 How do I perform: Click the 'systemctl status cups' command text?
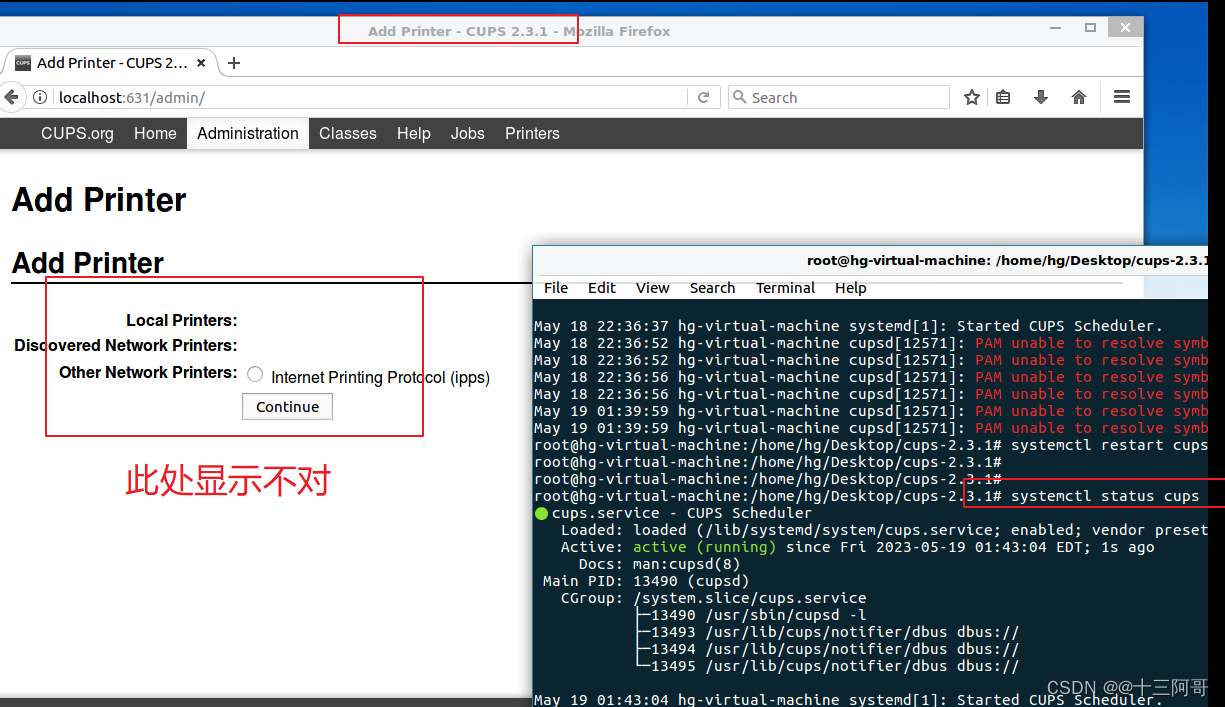pos(1105,496)
